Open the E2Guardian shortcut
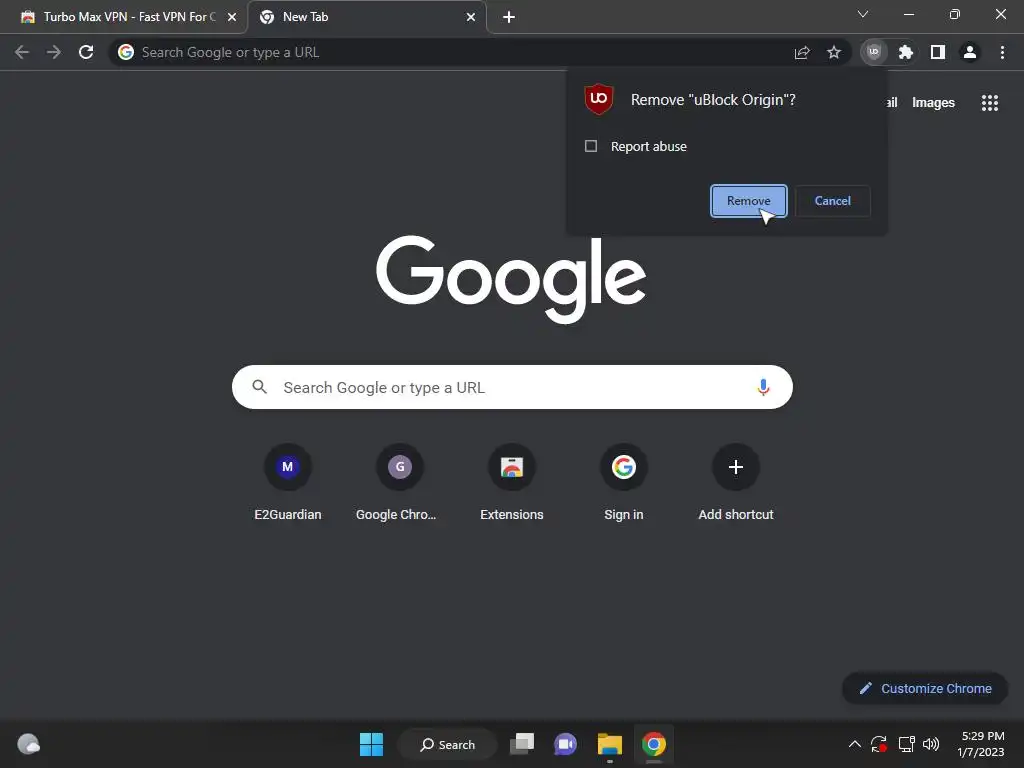The width and height of the screenshot is (1024, 768). (x=287, y=483)
